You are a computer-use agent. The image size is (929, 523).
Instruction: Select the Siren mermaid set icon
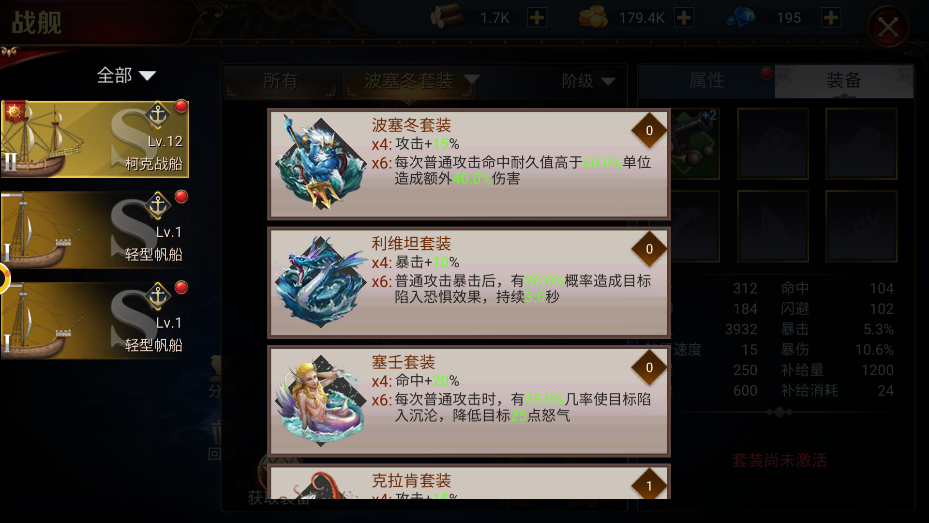pyautogui.click(x=321, y=400)
